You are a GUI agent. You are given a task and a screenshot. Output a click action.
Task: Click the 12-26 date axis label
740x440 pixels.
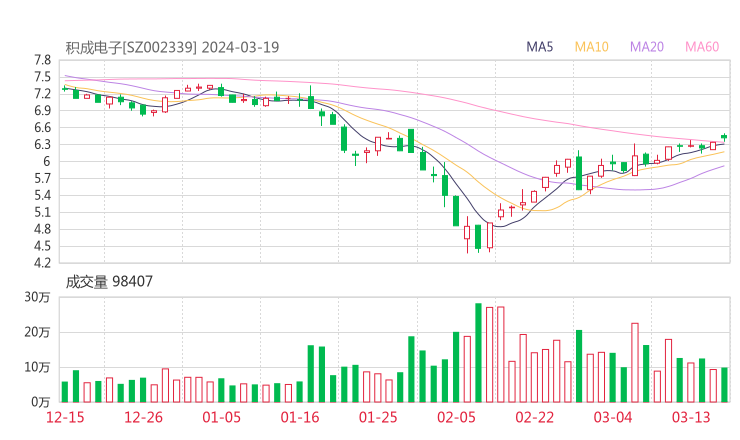[x=143, y=417]
